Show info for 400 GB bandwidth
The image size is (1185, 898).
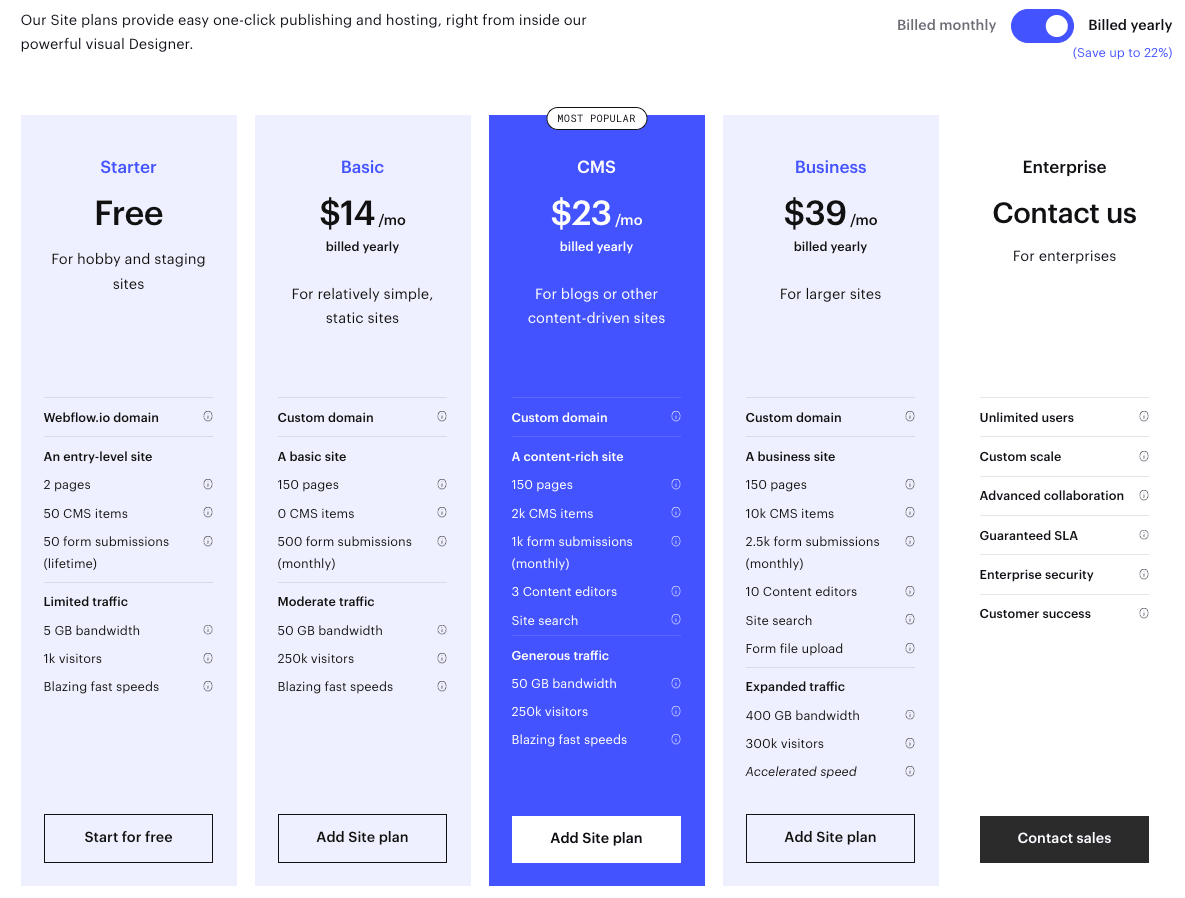(x=910, y=714)
